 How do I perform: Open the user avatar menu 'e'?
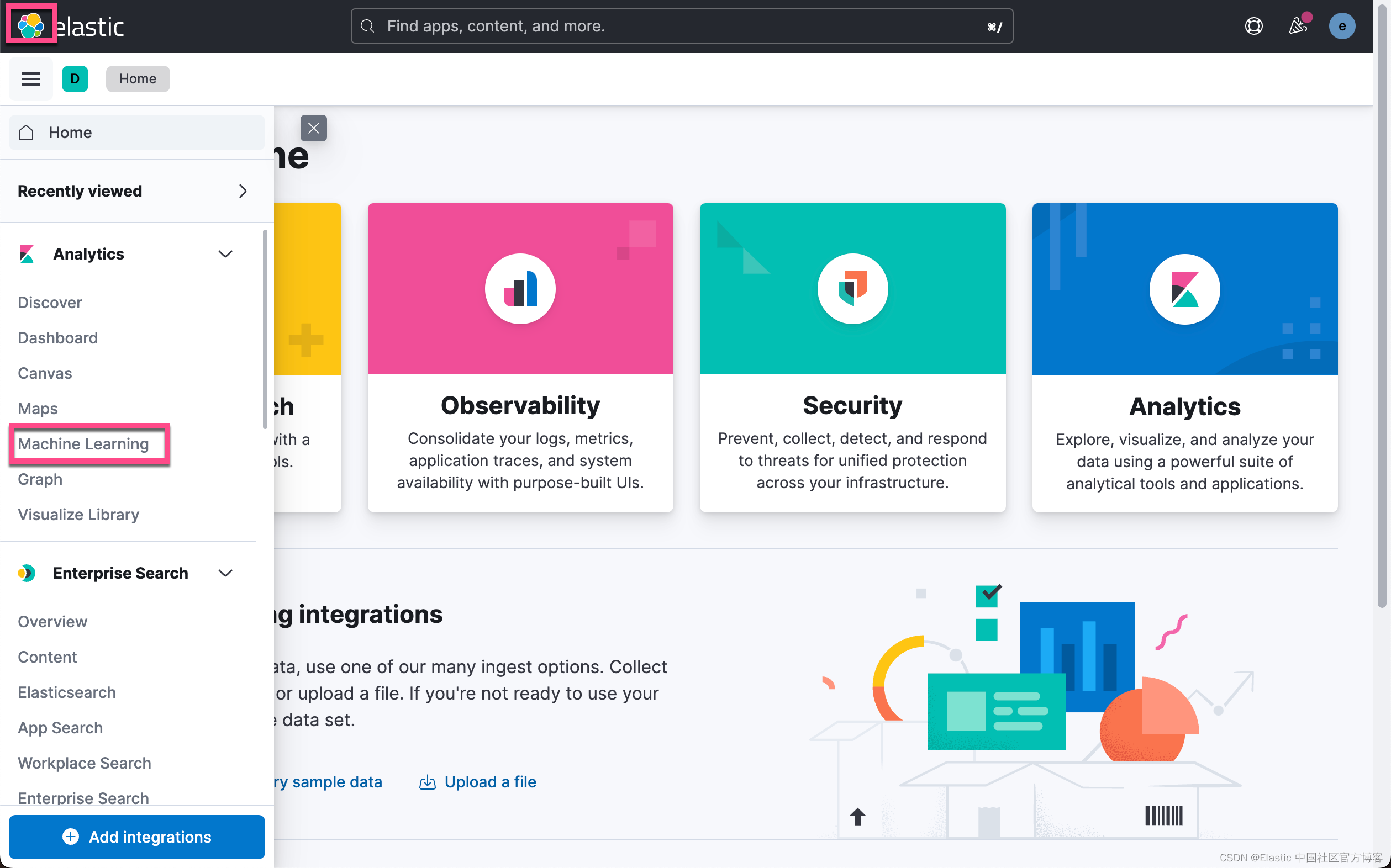point(1342,26)
